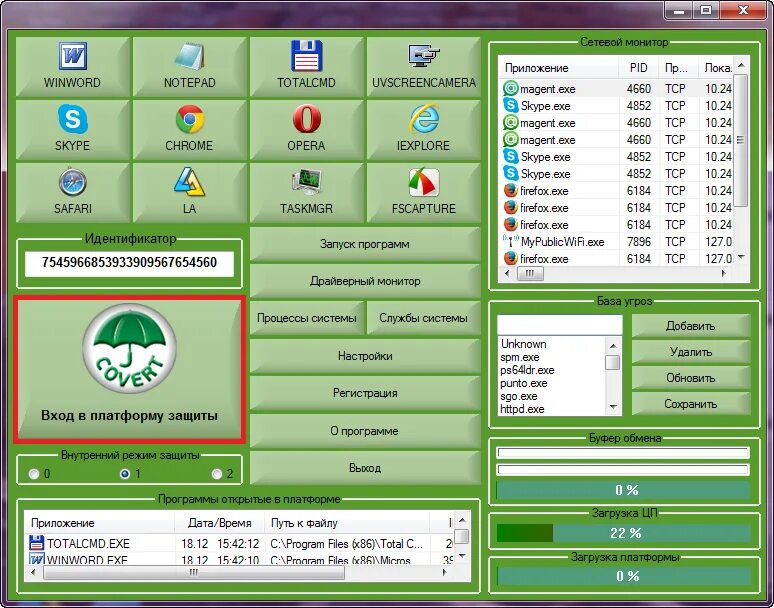The height and width of the screenshot is (608, 774).
Task: Open the SKYPE launcher tile
Action: tap(73, 130)
